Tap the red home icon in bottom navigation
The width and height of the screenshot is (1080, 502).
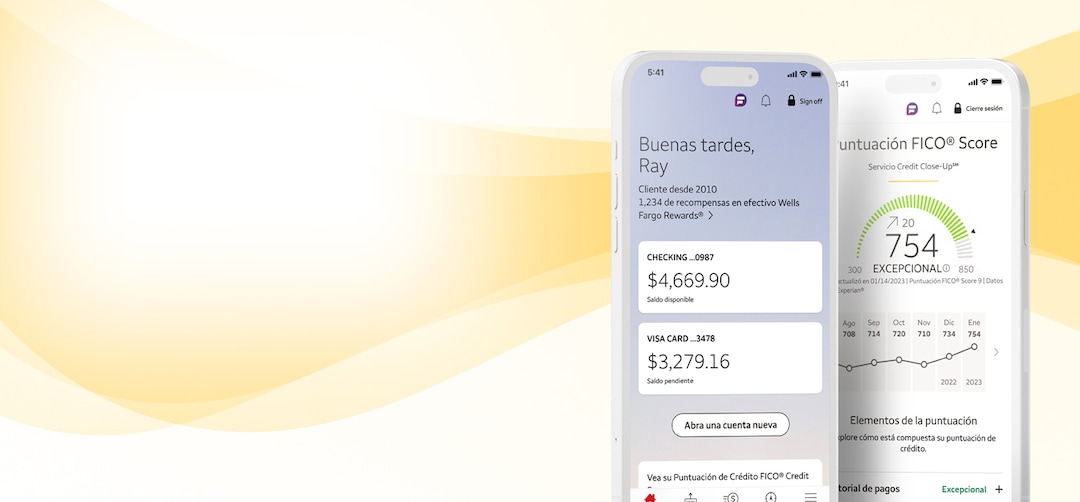(x=649, y=497)
